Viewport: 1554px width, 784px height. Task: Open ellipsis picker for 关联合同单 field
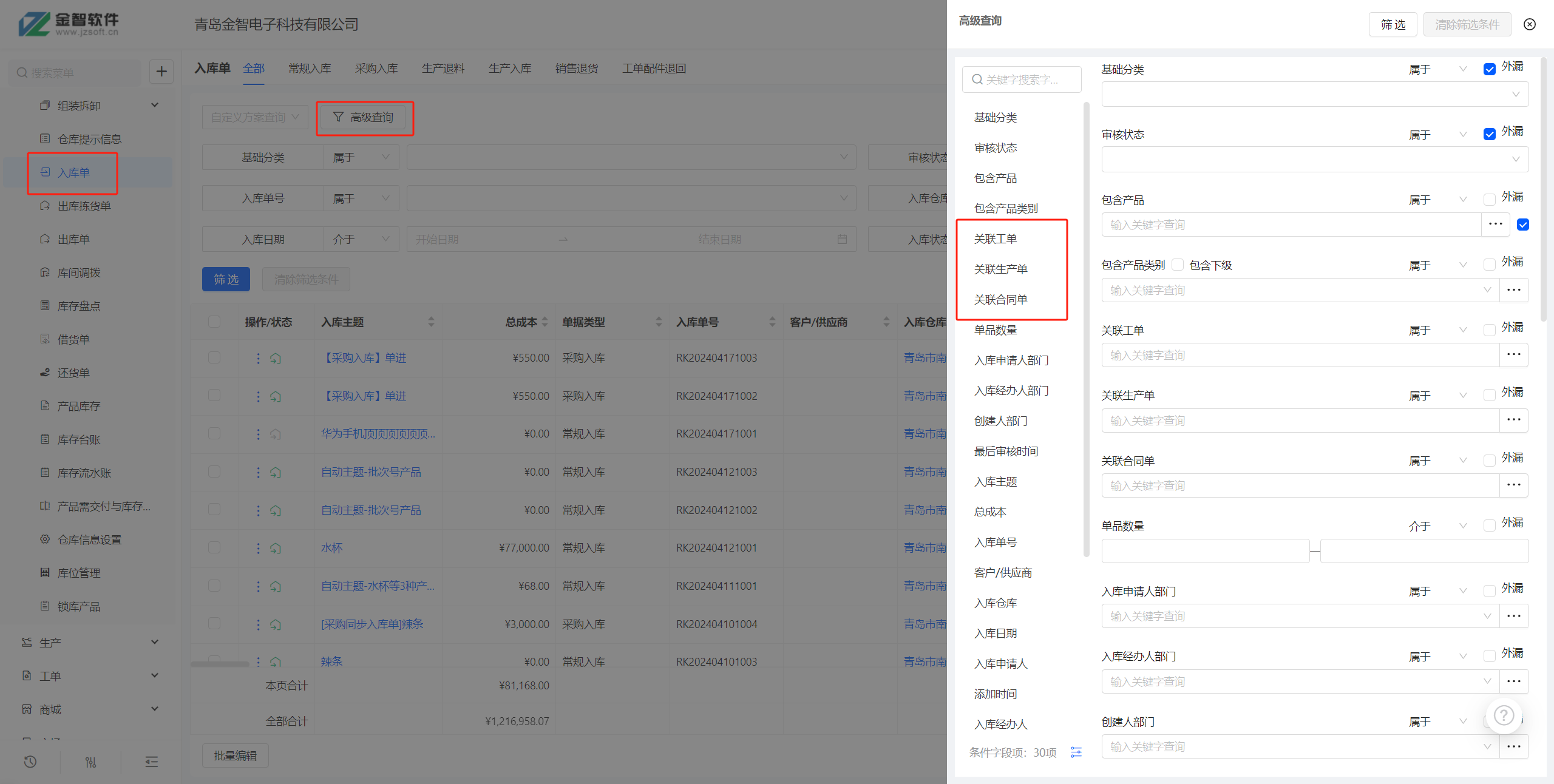click(1513, 485)
